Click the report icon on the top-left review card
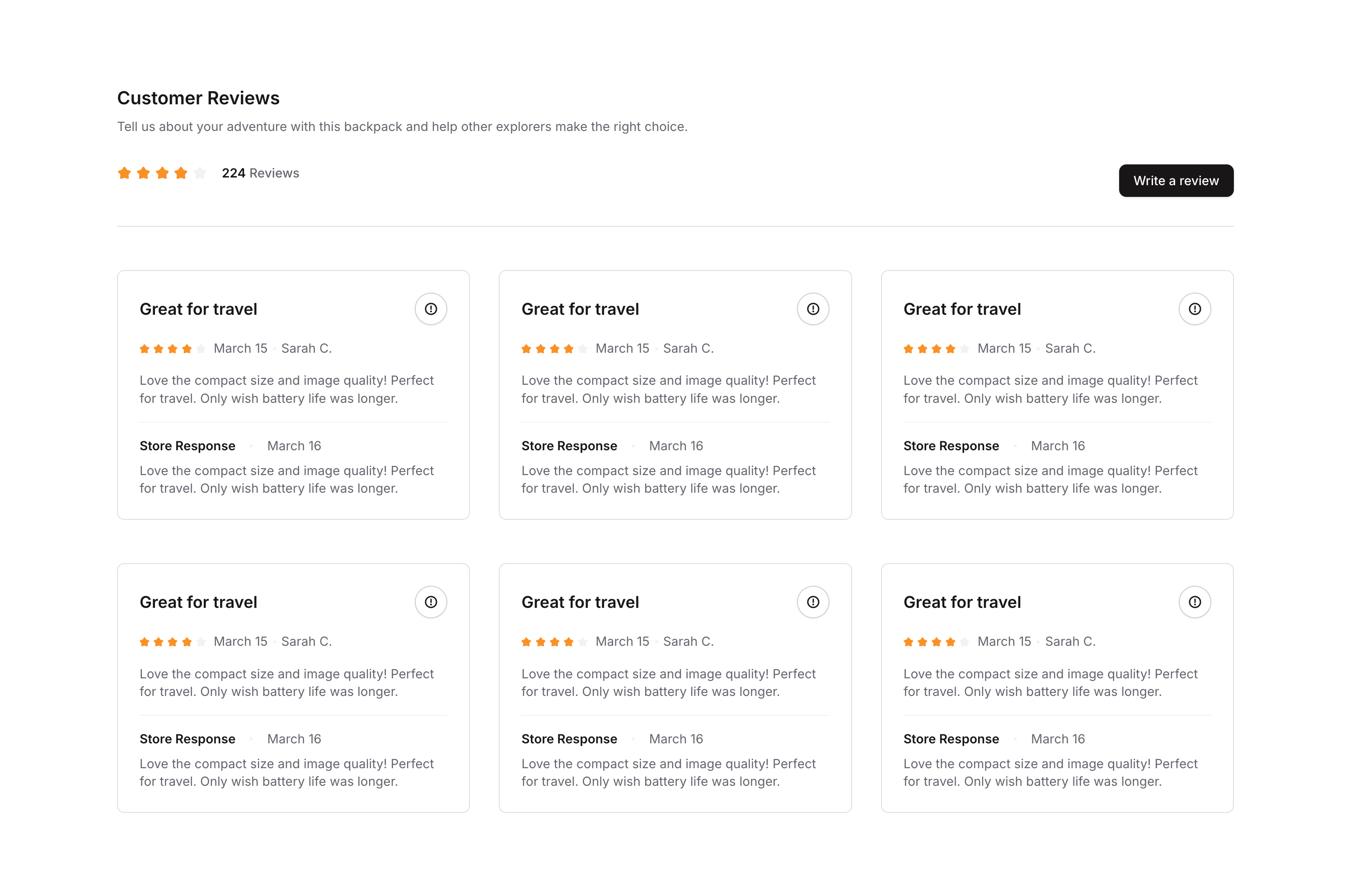1350x896 pixels. tap(431, 309)
